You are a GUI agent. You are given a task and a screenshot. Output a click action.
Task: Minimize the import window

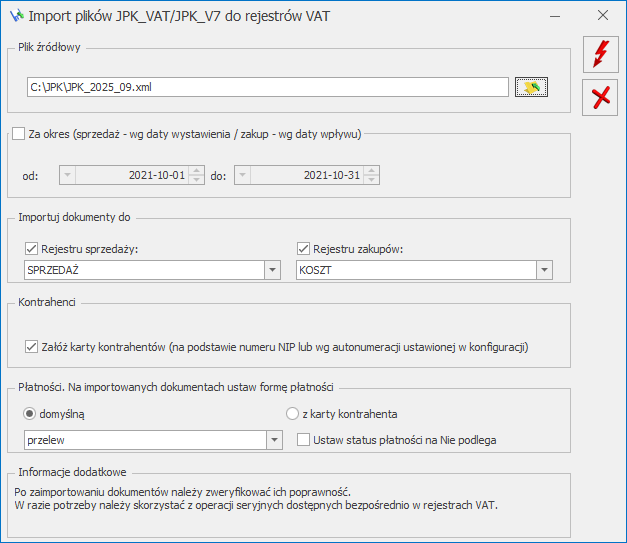click(x=555, y=16)
